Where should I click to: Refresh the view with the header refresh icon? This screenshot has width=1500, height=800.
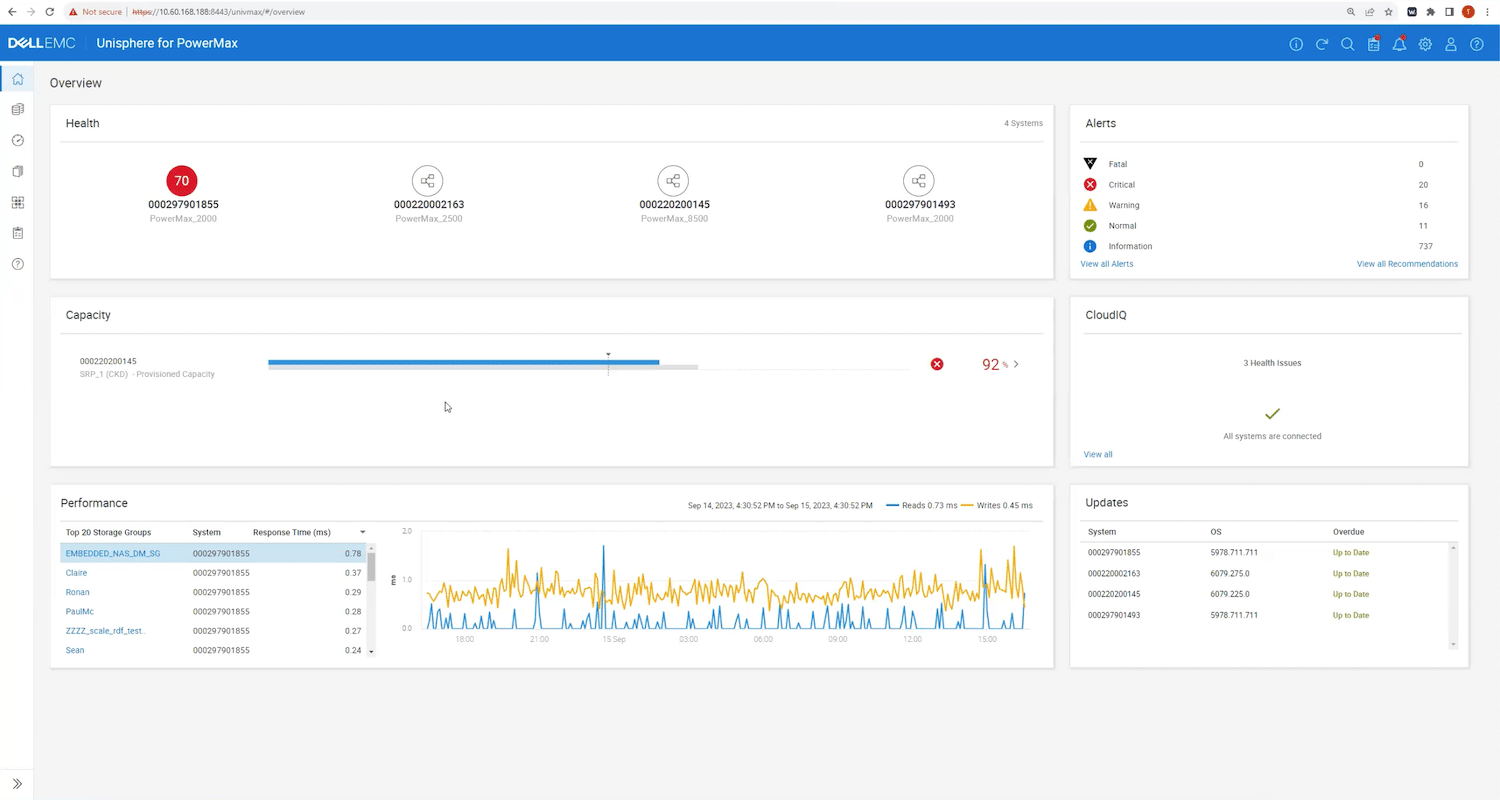click(x=1322, y=44)
